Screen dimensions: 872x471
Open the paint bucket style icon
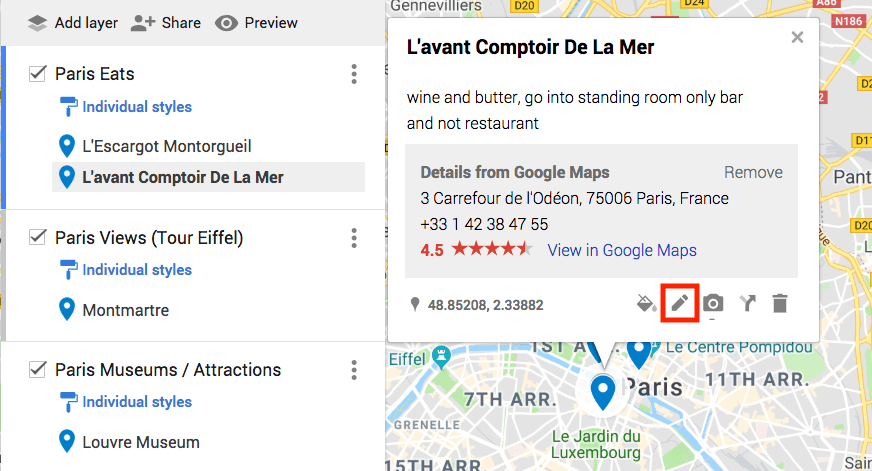pyautogui.click(x=646, y=304)
